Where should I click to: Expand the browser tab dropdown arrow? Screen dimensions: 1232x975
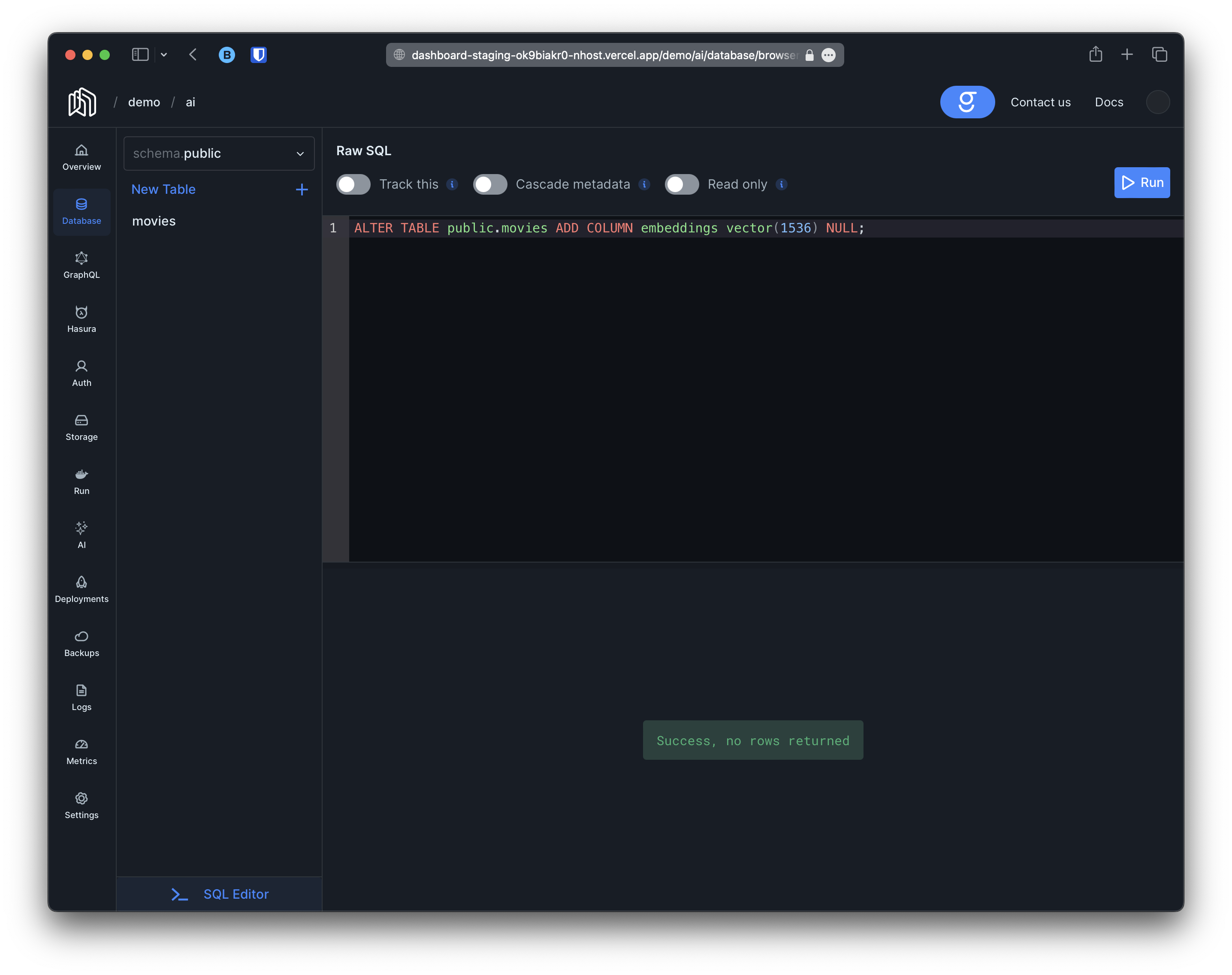tap(164, 54)
